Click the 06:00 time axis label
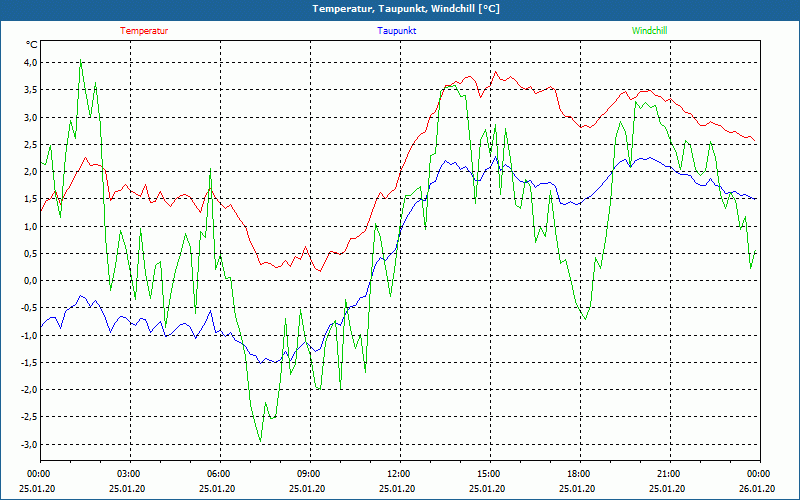 tap(218, 474)
